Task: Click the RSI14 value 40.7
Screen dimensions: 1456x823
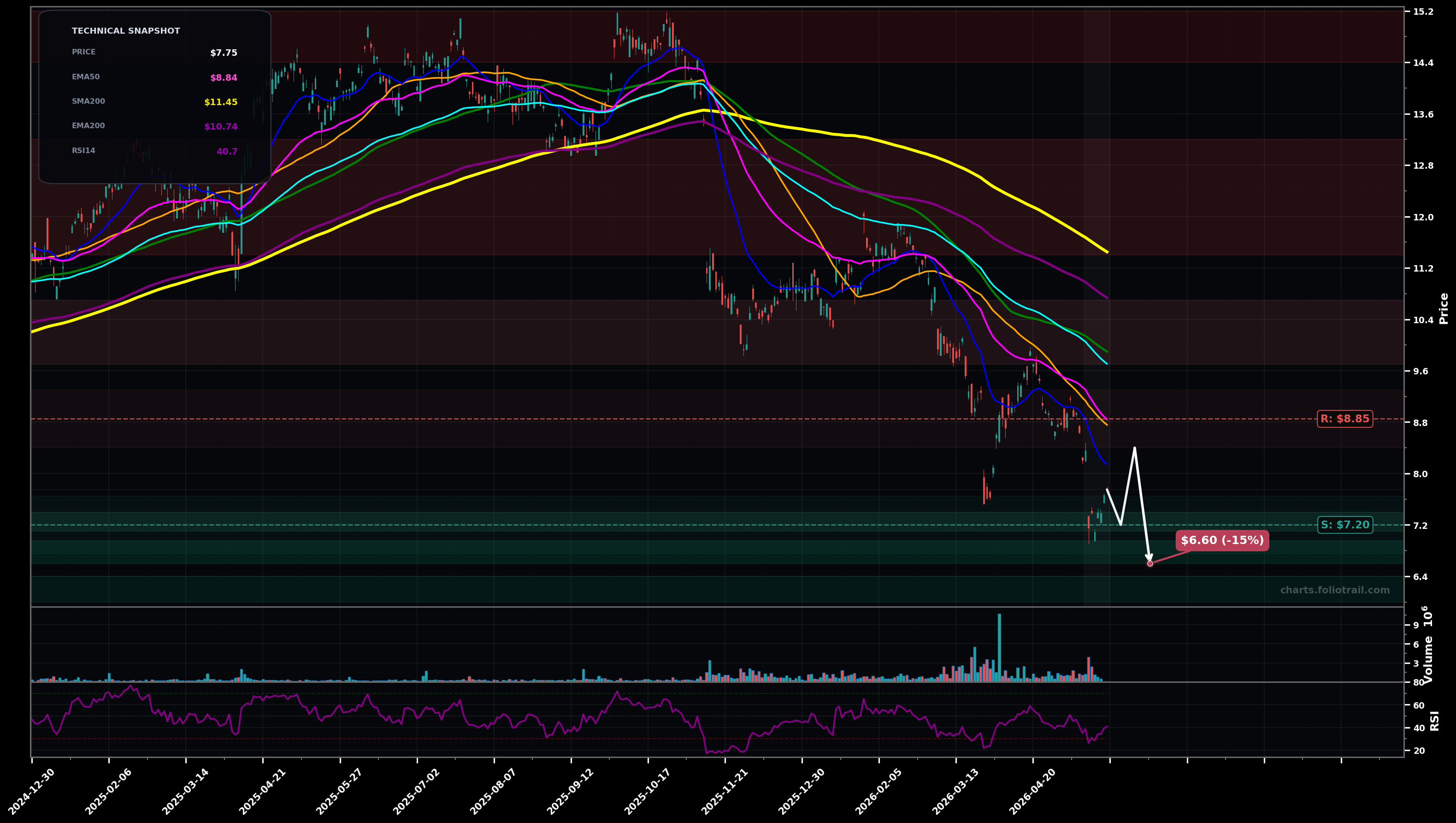Action: (227, 152)
